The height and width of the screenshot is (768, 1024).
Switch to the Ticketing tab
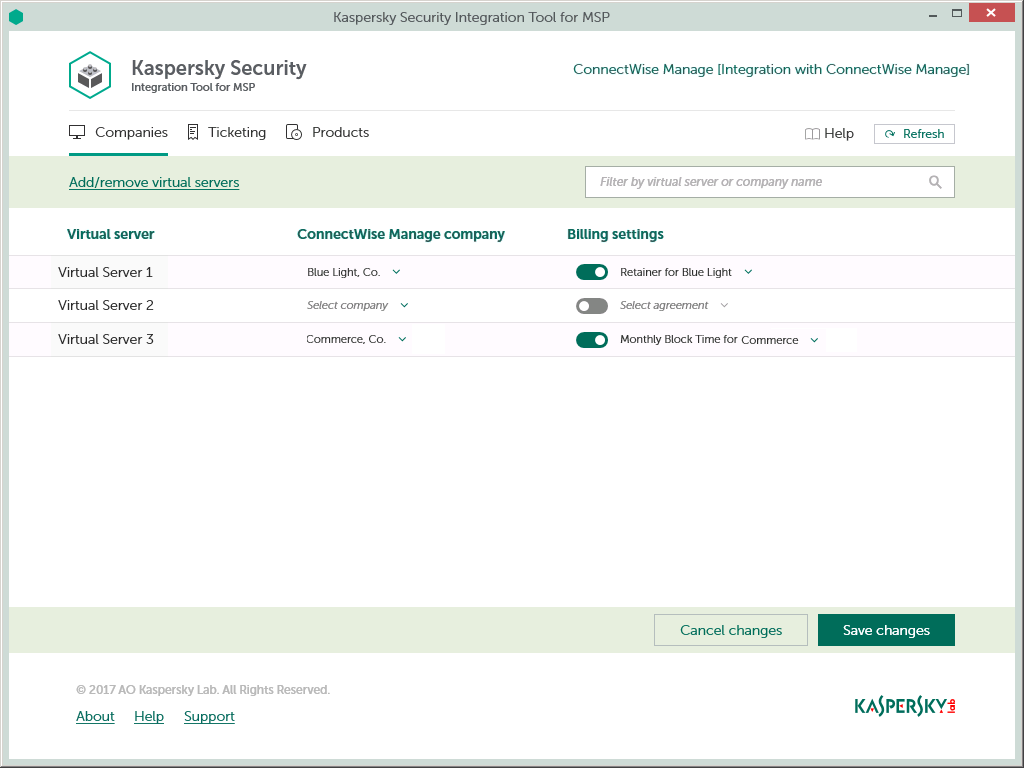(x=227, y=132)
